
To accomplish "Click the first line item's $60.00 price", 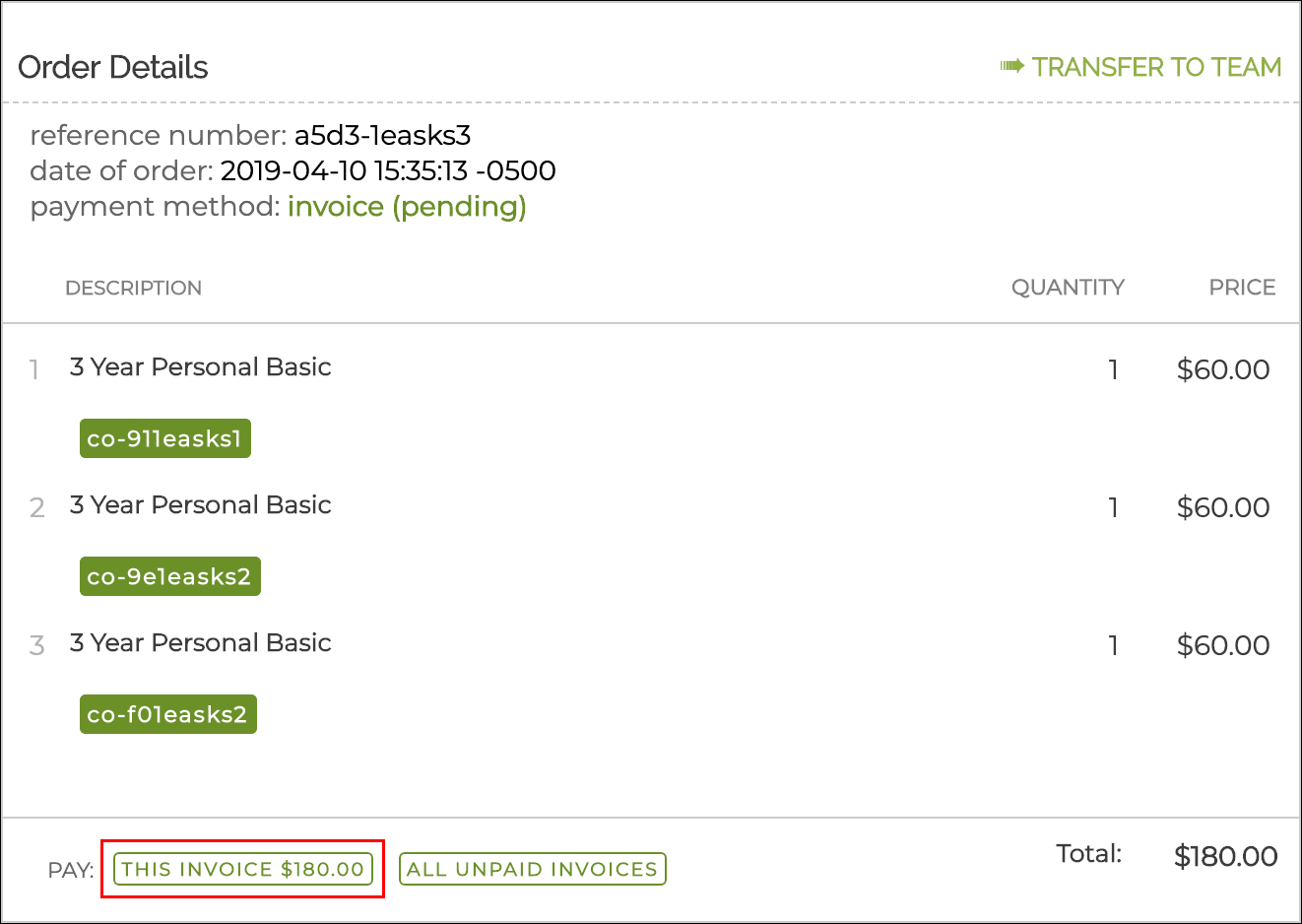I will point(1223,370).
